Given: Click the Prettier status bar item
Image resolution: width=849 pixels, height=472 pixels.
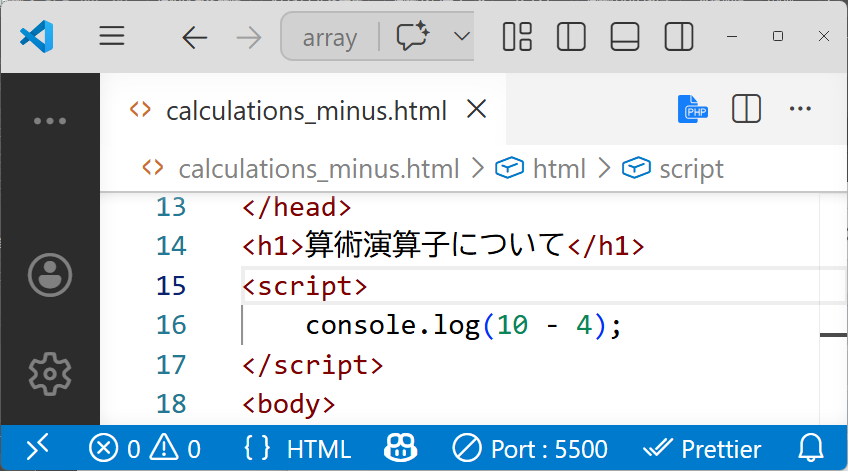Looking at the screenshot, I should pyautogui.click(x=702, y=449).
